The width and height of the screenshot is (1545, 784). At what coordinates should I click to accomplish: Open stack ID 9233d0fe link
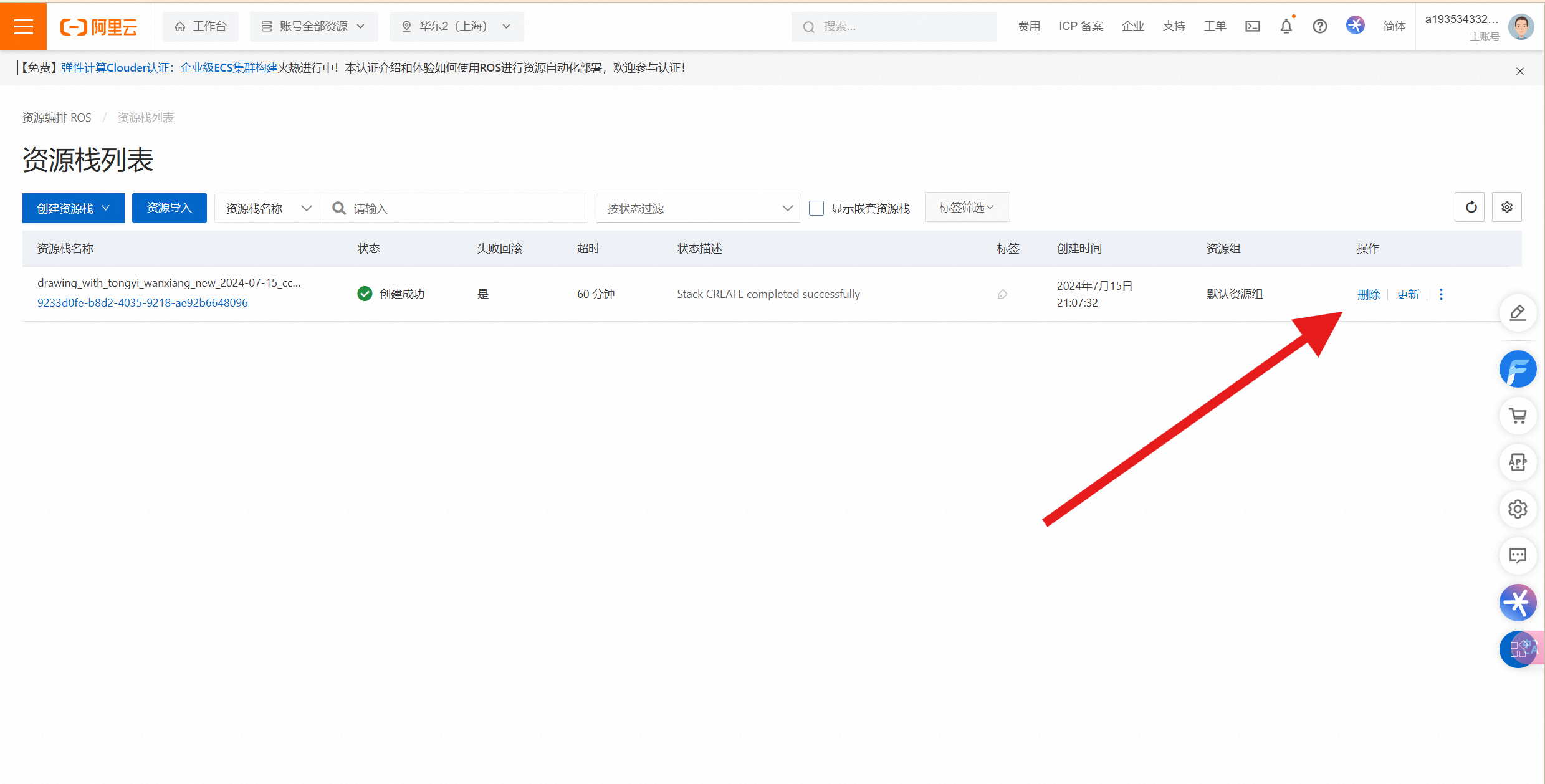point(142,303)
